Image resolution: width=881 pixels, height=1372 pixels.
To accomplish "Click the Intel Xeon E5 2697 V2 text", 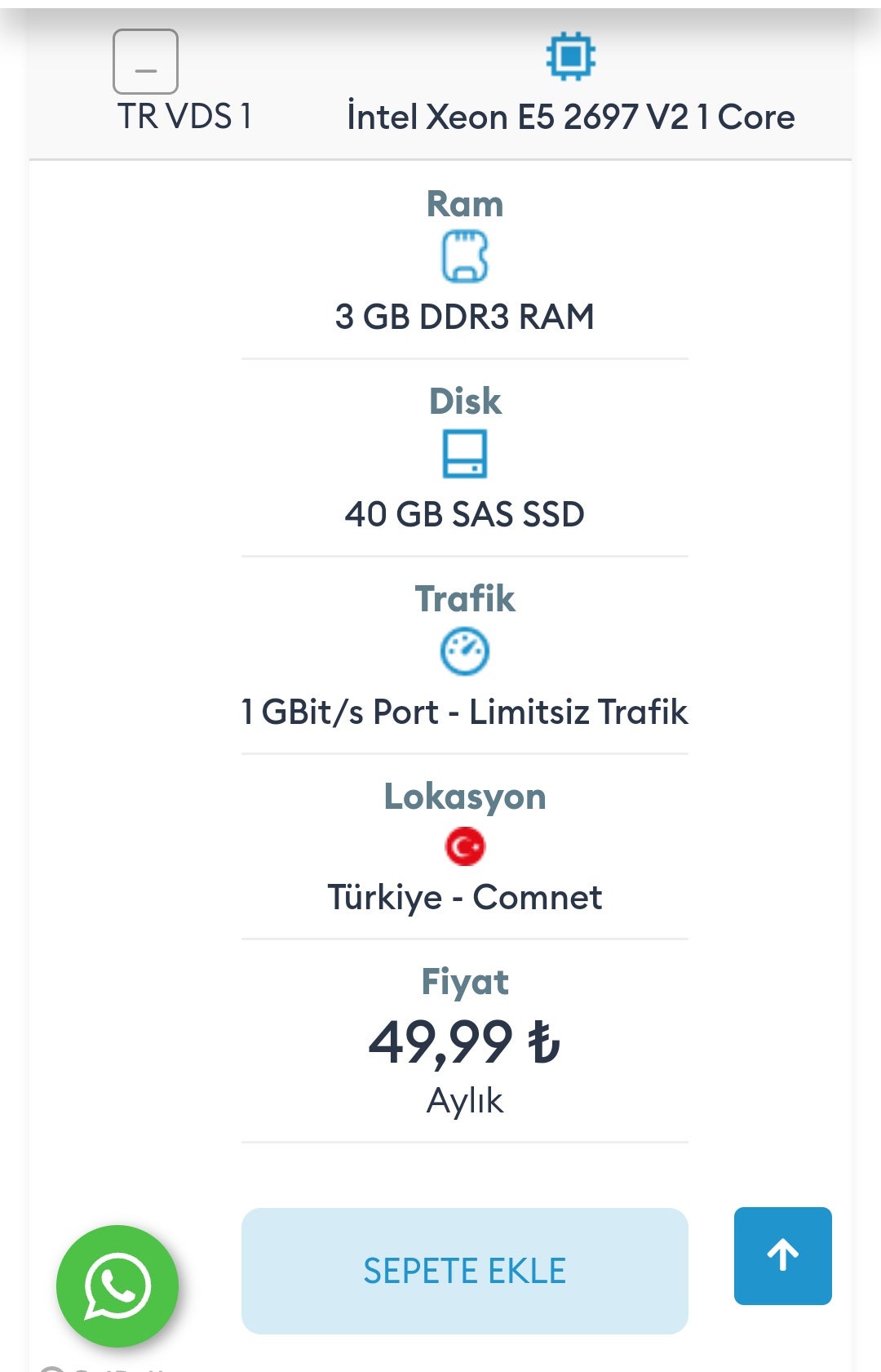I will (x=570, y=117).
